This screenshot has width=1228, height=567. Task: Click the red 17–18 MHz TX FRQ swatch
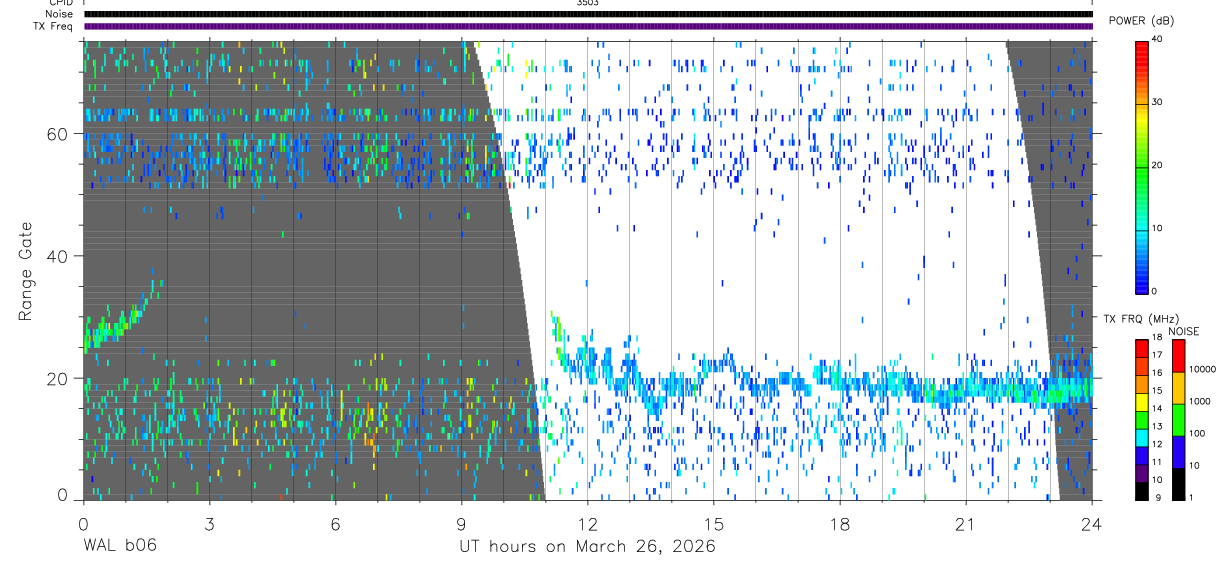[1141, 349]
